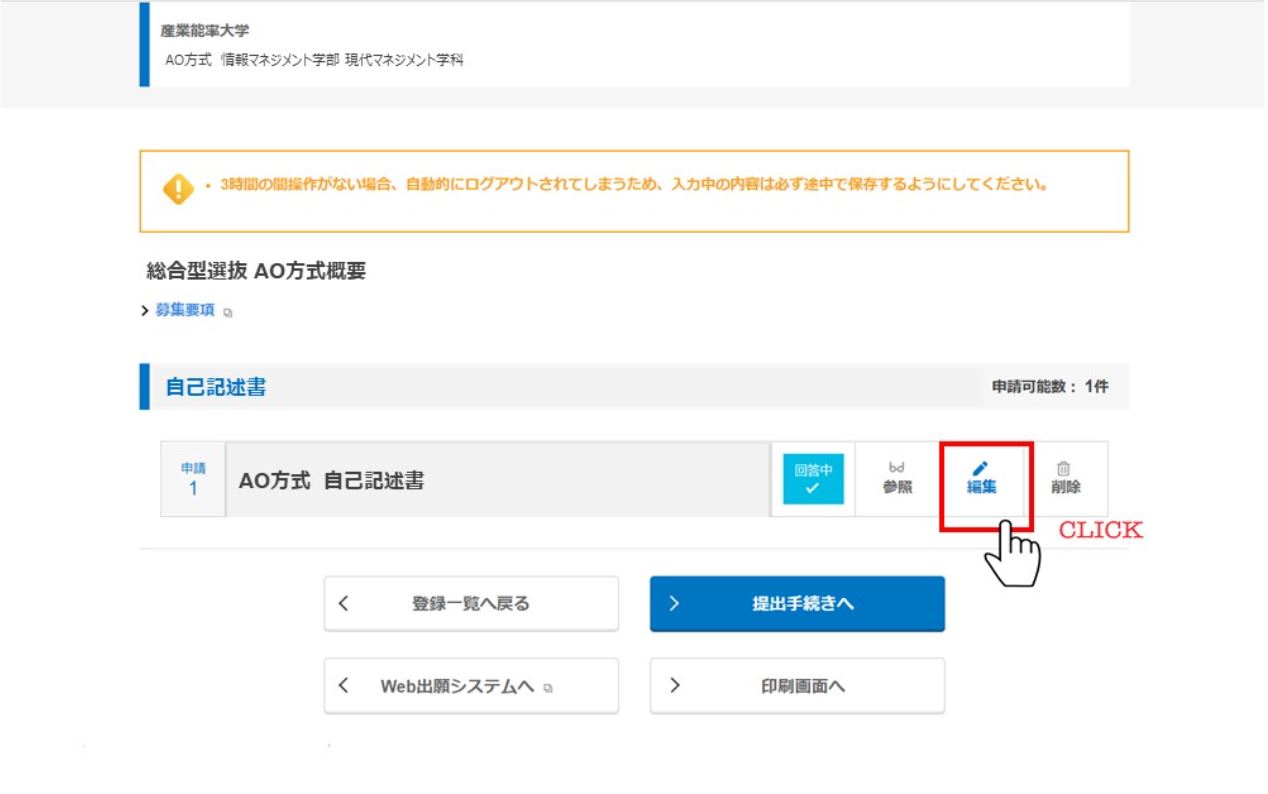Click the 自己記述書 section heading
This screenshot has width=1268, height=794.
pos(216,387)
